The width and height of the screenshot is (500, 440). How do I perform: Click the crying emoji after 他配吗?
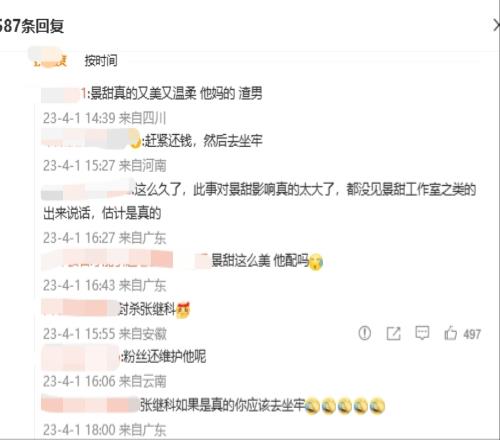tap(316, 262)
